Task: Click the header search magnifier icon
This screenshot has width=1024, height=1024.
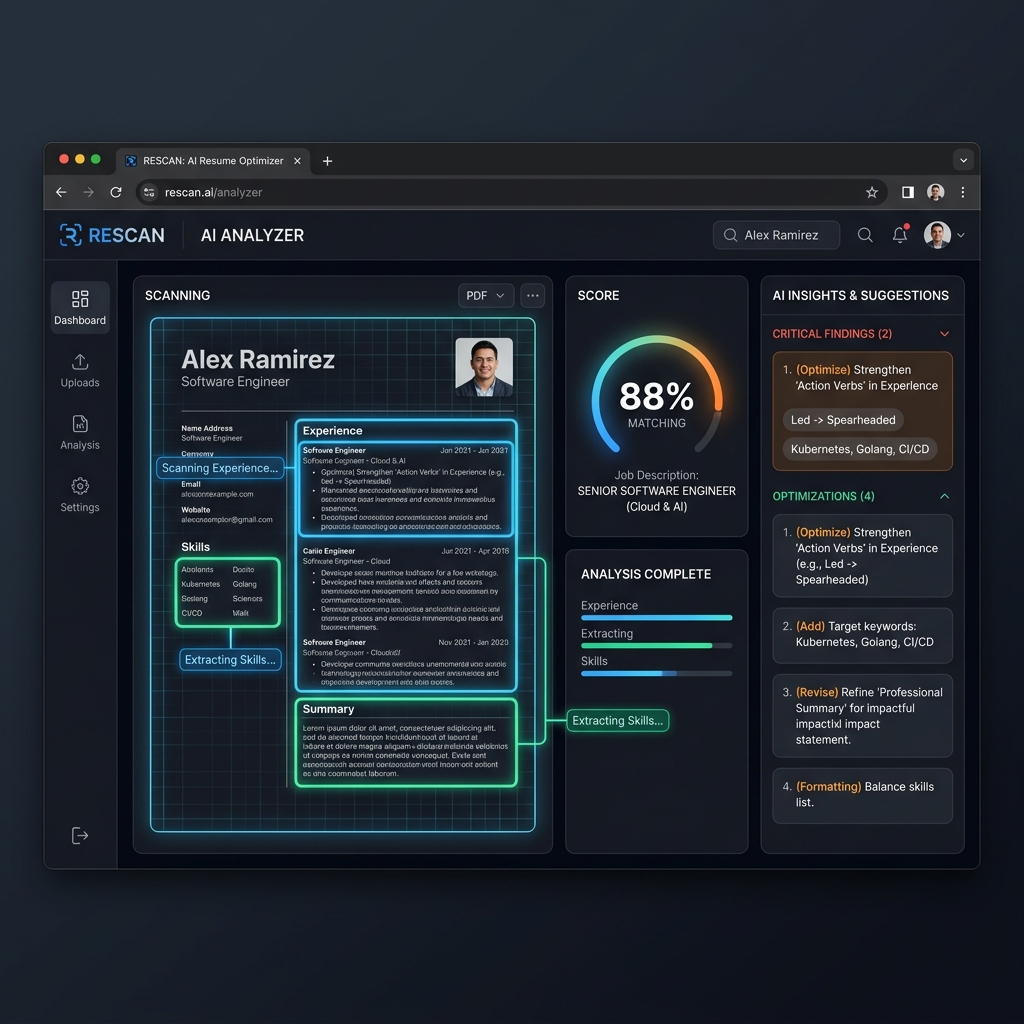Action: 865,235
